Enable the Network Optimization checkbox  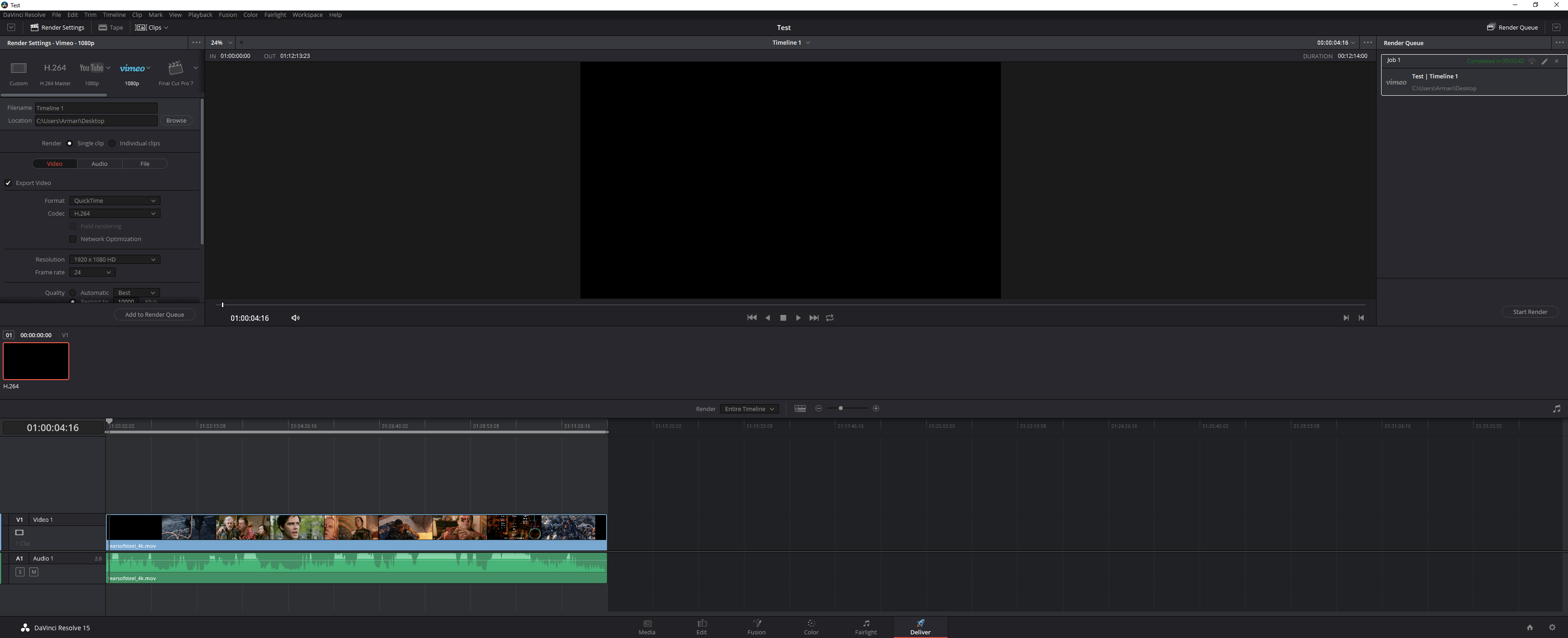73,239
